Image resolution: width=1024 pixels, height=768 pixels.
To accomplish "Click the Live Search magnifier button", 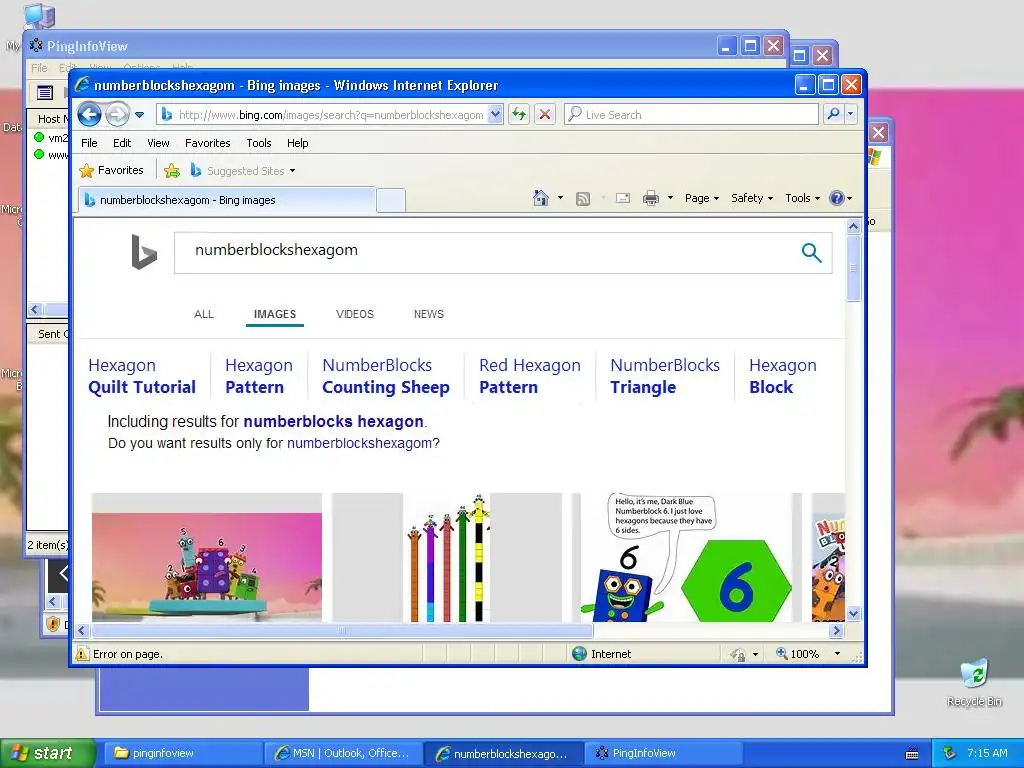I will (833, 114).
